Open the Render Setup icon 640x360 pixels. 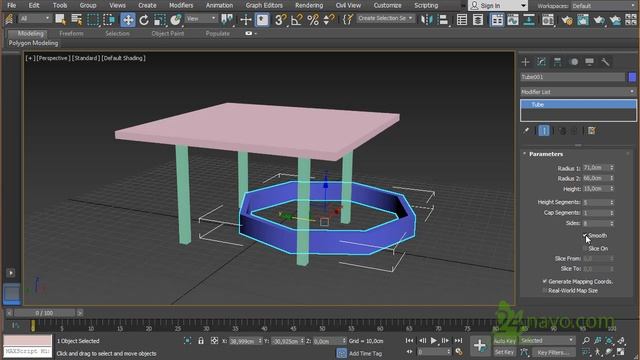(x=567, y=20)
